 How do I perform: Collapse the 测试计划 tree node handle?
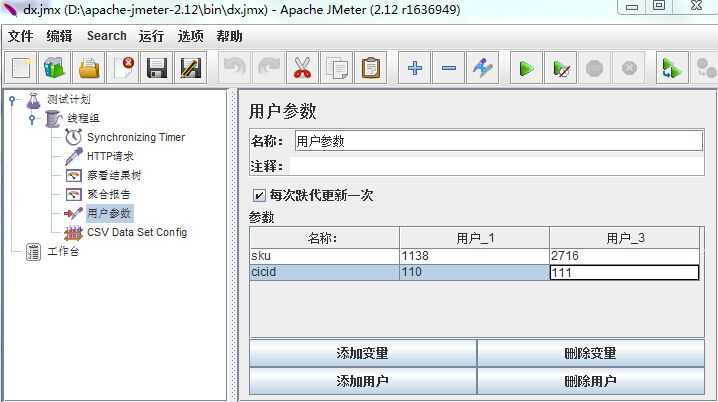pos(12,100)
